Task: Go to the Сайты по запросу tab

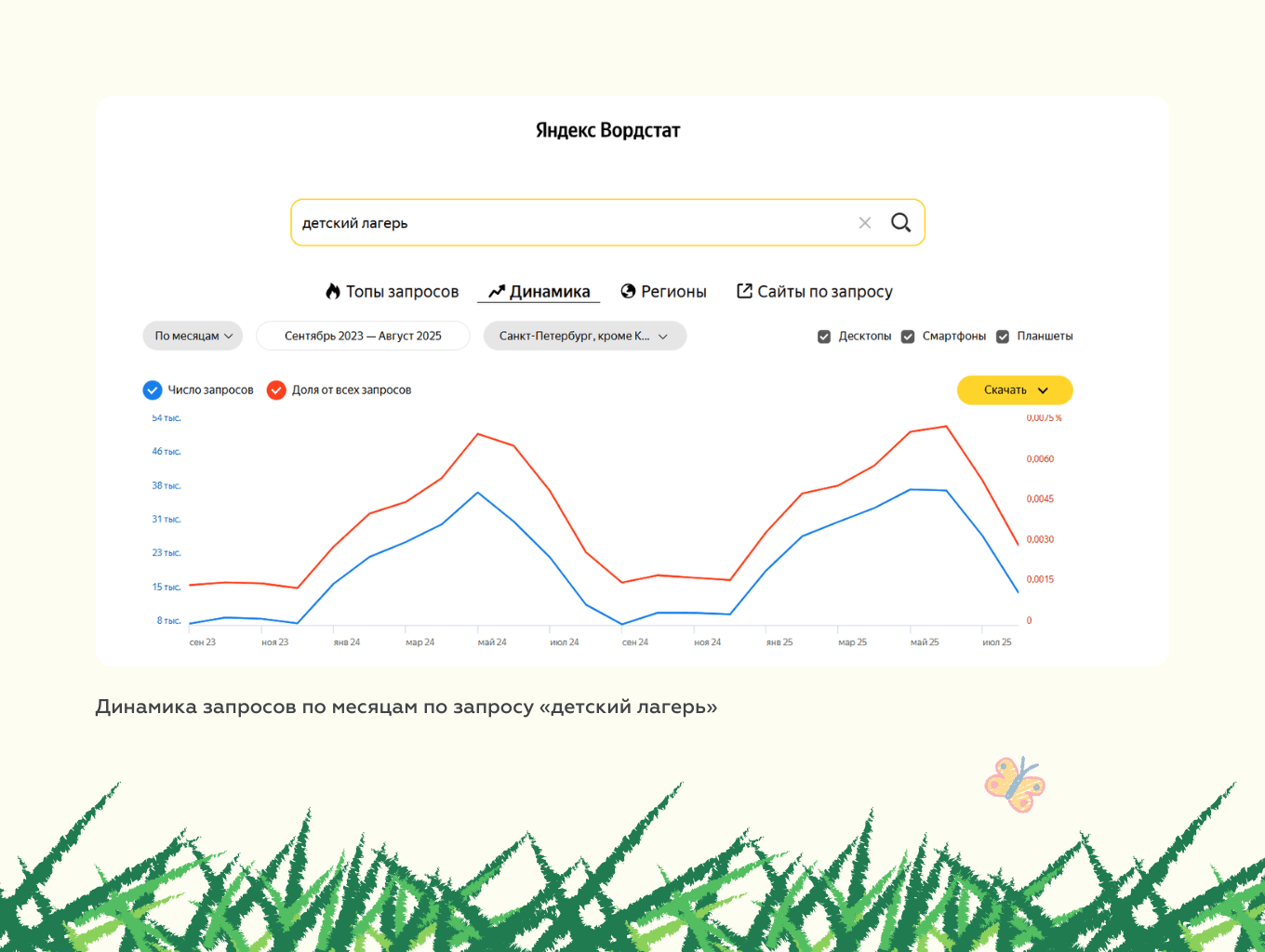Action: tap(815, 292)
